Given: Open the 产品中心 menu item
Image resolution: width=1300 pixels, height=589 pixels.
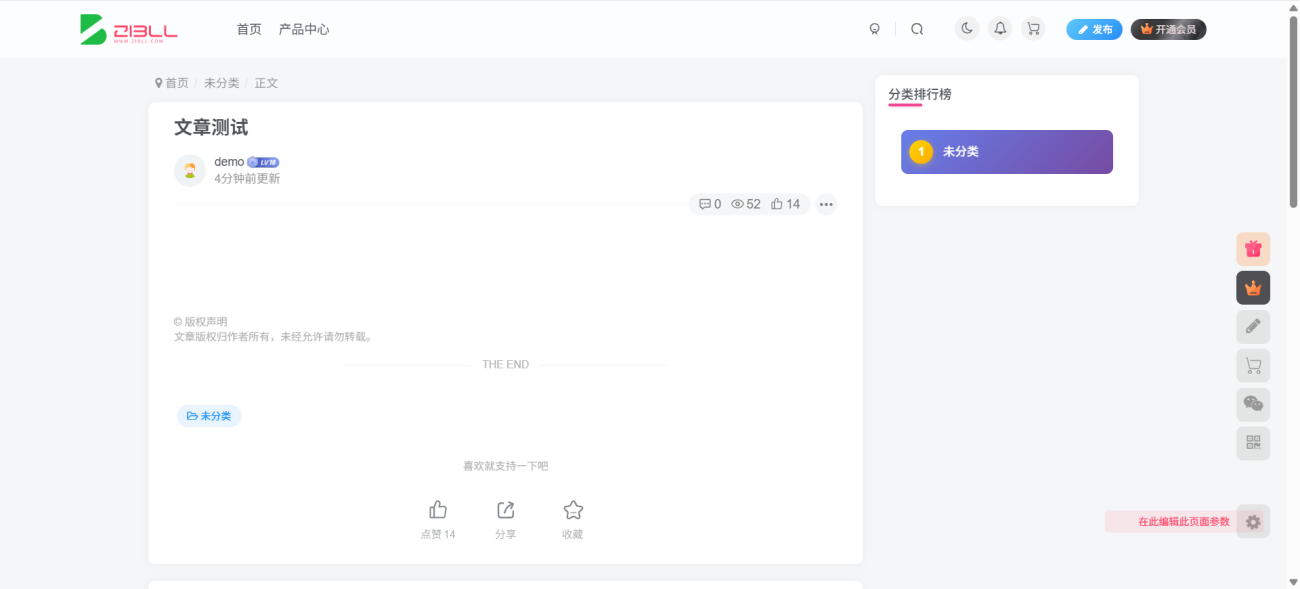Looking at the screenshot, I should [x=304, y=29].
